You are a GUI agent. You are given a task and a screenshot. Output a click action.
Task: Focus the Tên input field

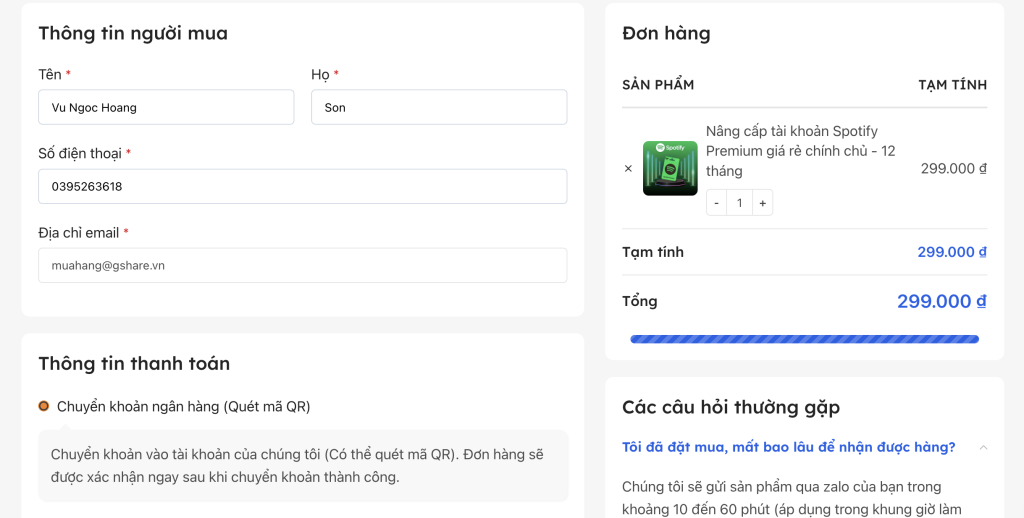[x=166, y=107]
